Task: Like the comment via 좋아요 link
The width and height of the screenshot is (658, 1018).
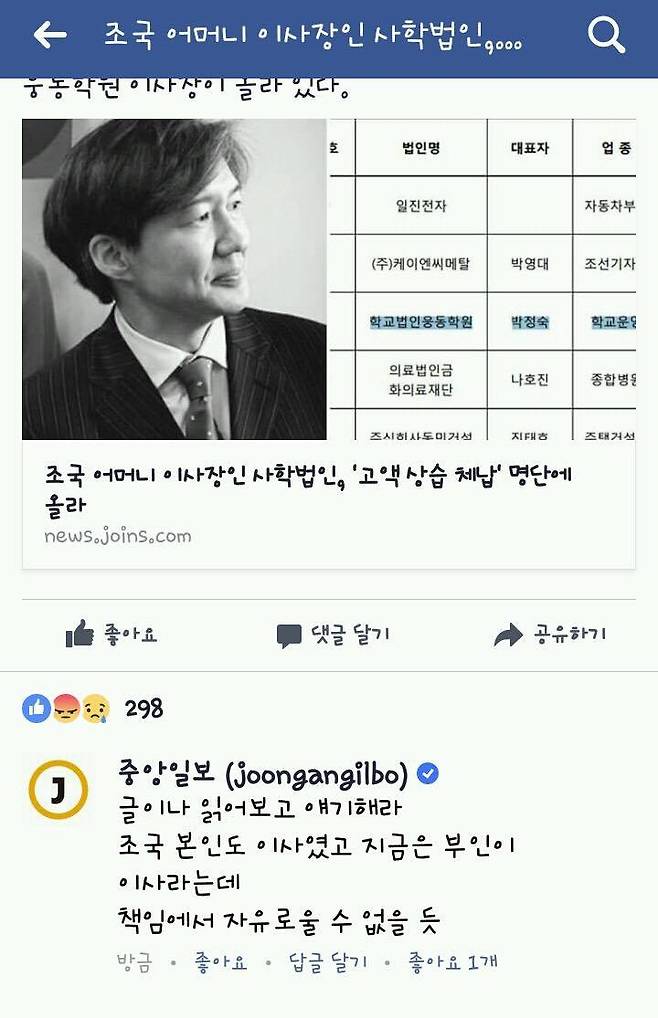Action: pos(221,962)
